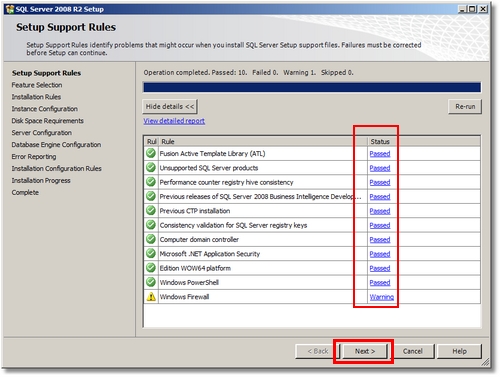This screenshot has width=500, height=377.
Task: Maximize the SQL Server Setup window
Action: pos(472,9)
